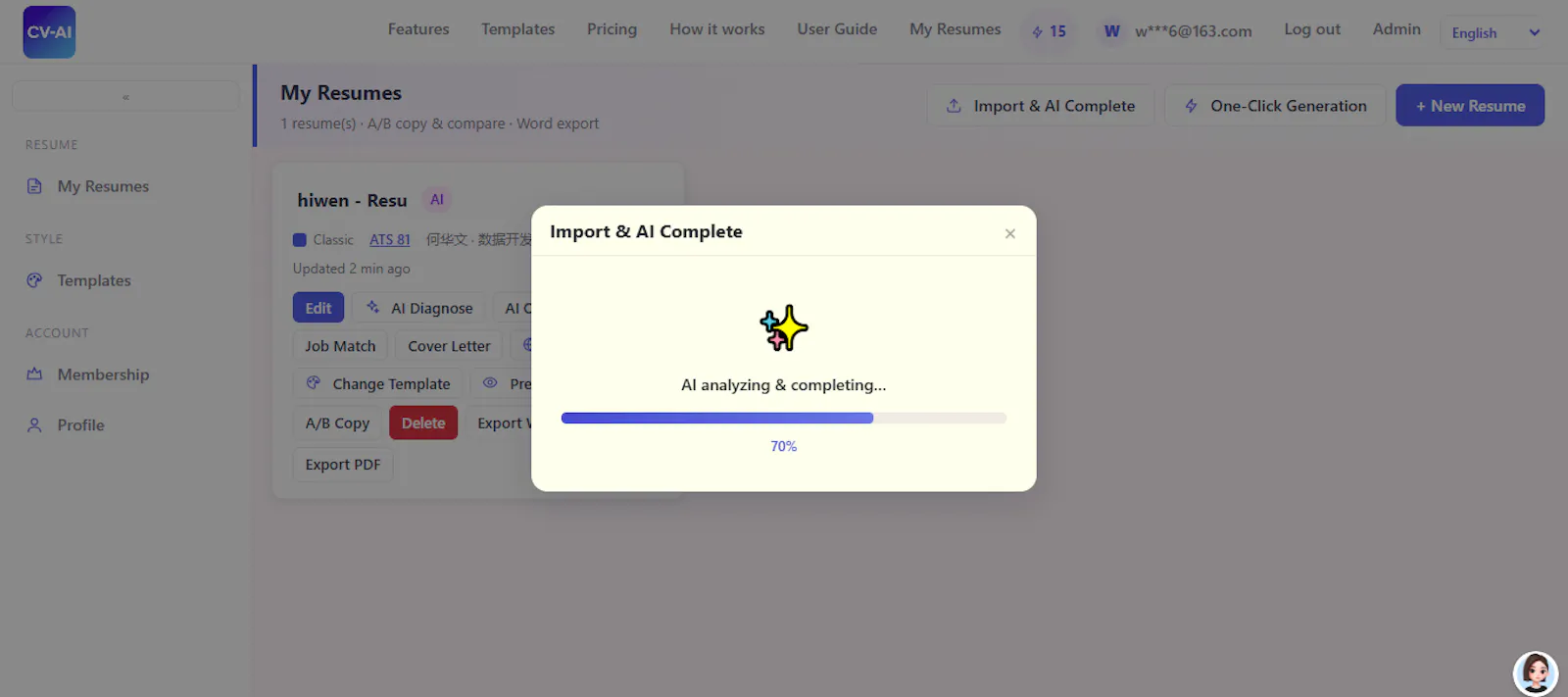This screenshot has height=697, width=1568.
Task: Click the blue Classic template swatch
Action: click(300, 240)
